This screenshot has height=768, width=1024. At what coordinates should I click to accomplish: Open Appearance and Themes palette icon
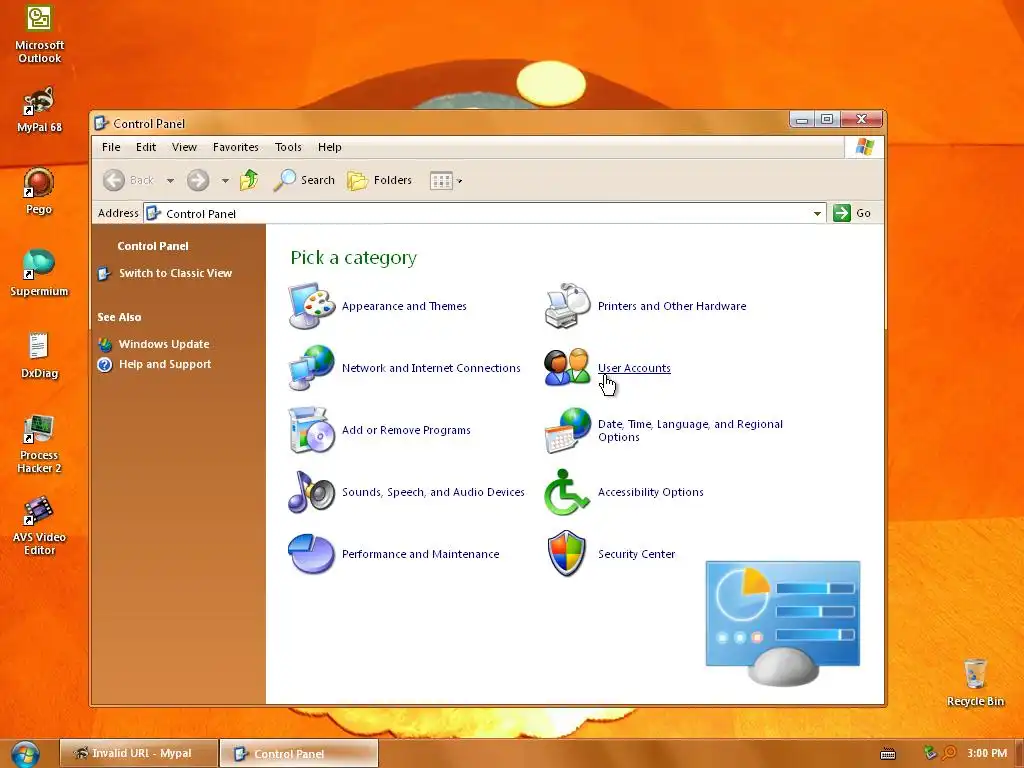tap(312, 306)
